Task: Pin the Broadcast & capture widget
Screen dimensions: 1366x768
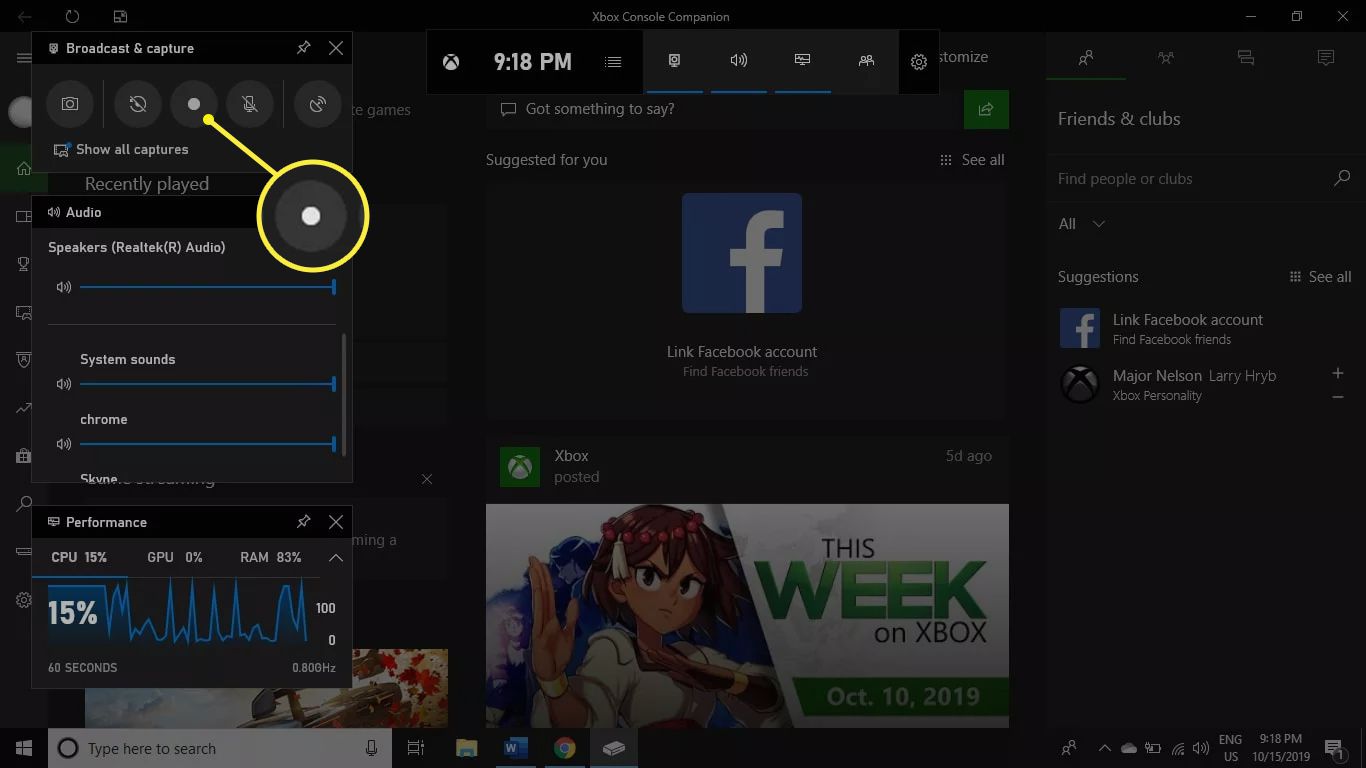Action: 304,48
